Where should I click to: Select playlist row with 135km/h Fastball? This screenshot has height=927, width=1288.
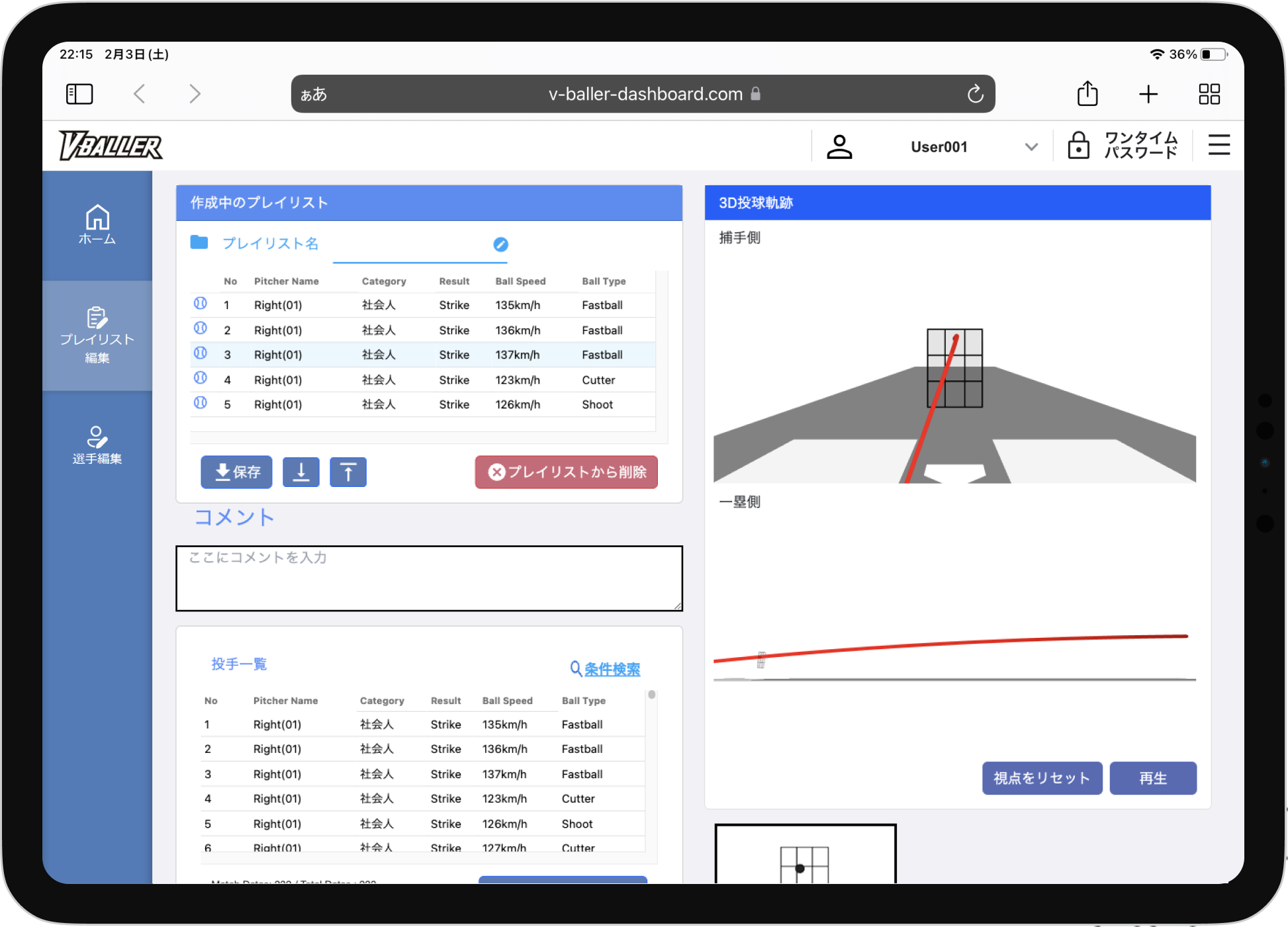tap(423, 305)
